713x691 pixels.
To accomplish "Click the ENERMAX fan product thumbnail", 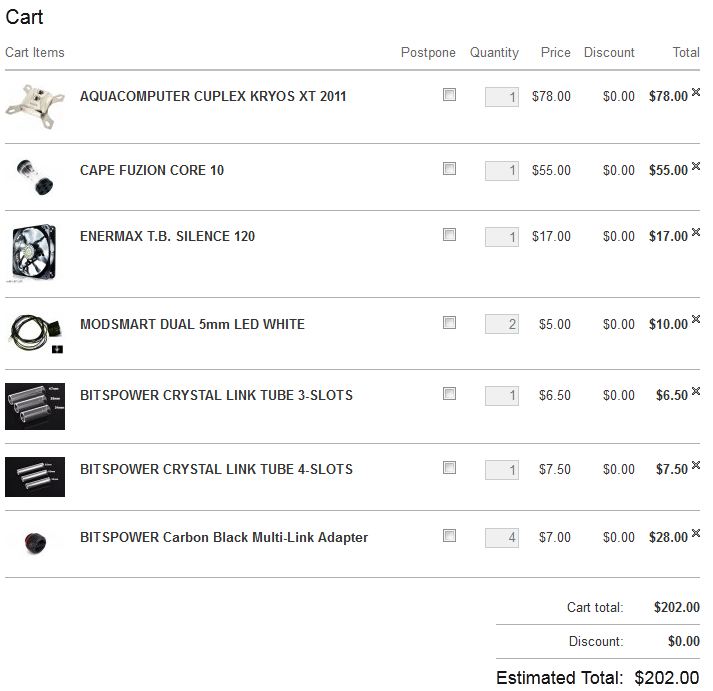I will (x=34, y=252).
